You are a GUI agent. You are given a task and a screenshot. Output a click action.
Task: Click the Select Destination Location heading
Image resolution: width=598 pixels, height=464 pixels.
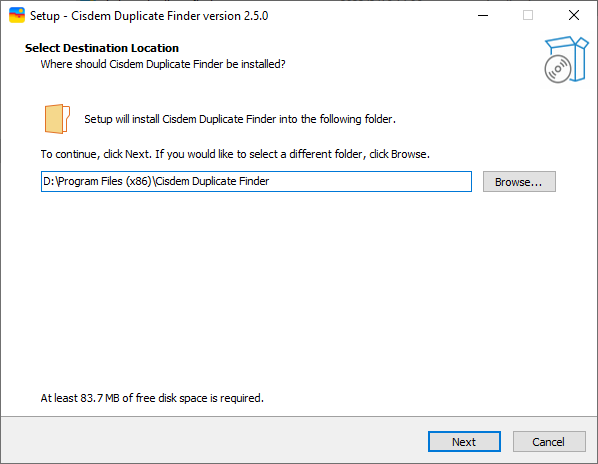(x=102, y=48)
